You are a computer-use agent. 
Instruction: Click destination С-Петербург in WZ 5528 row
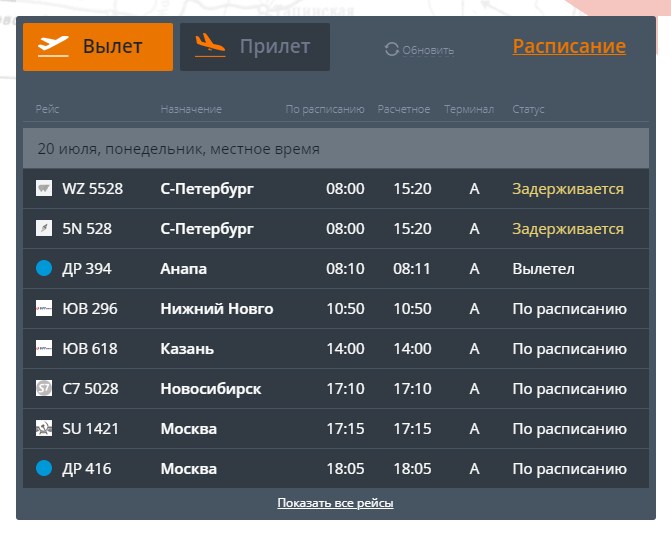[x=207, y=189]
